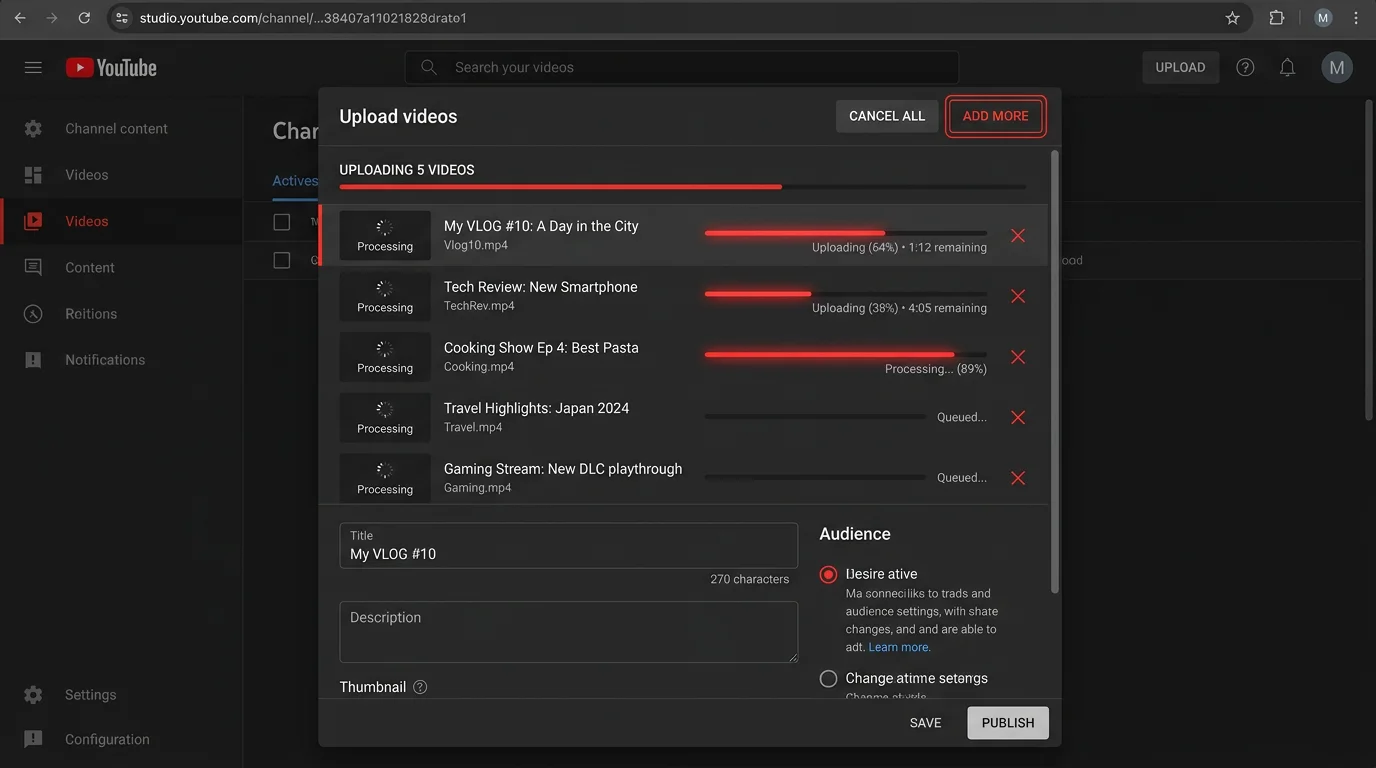
Task: Click the Thumbnail help question icon
Action: click(420, 687)
